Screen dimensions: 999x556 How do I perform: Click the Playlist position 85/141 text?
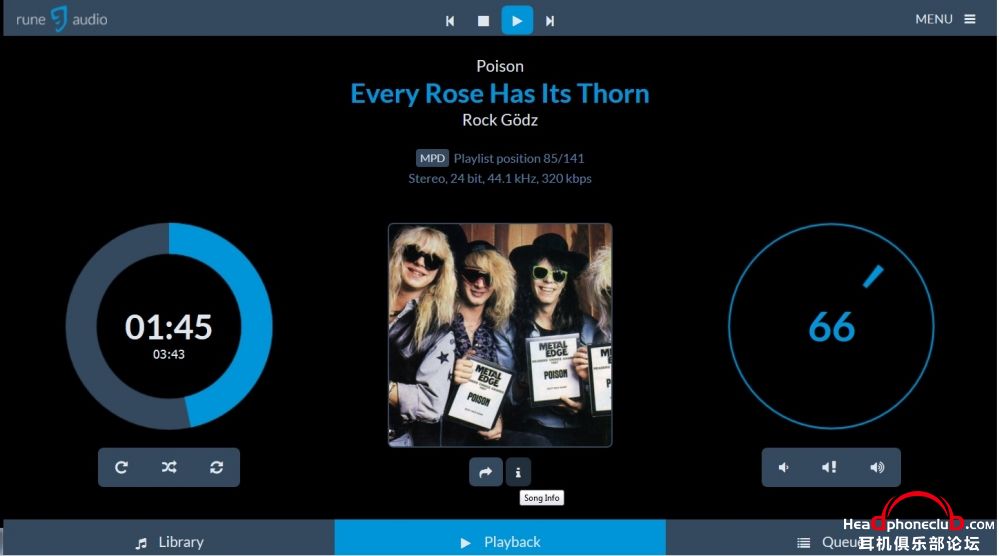coord(519,158)
